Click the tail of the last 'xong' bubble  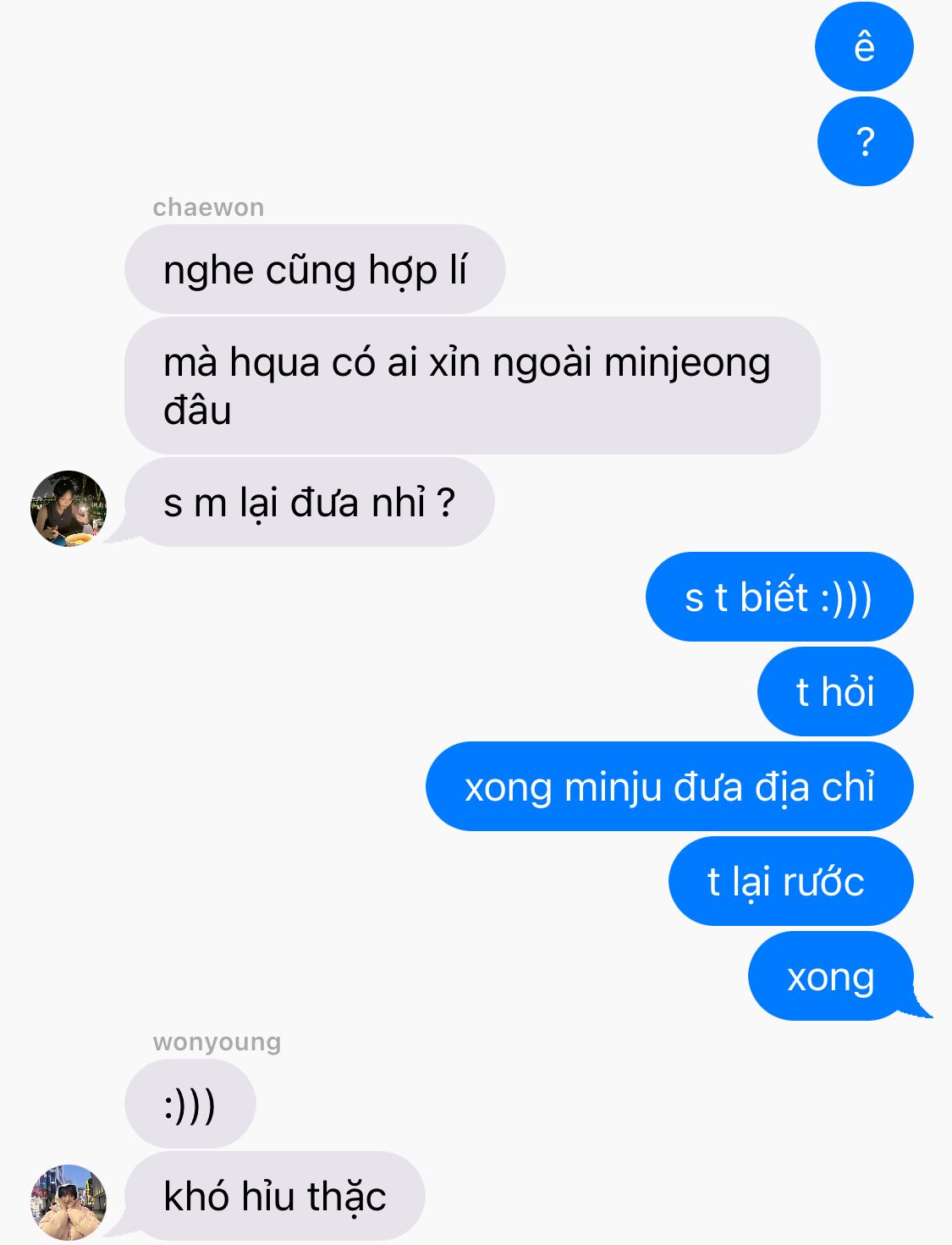pos(921,1003)
